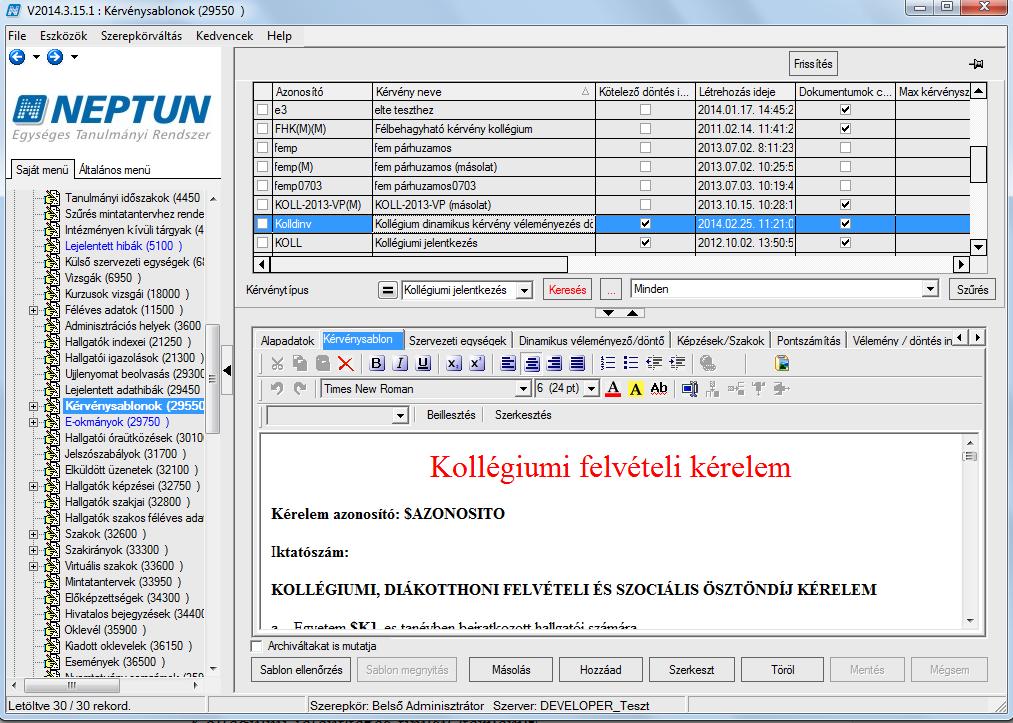1013x723 pixels.
Task: Insert bulleted list
Action: (631, 363)
